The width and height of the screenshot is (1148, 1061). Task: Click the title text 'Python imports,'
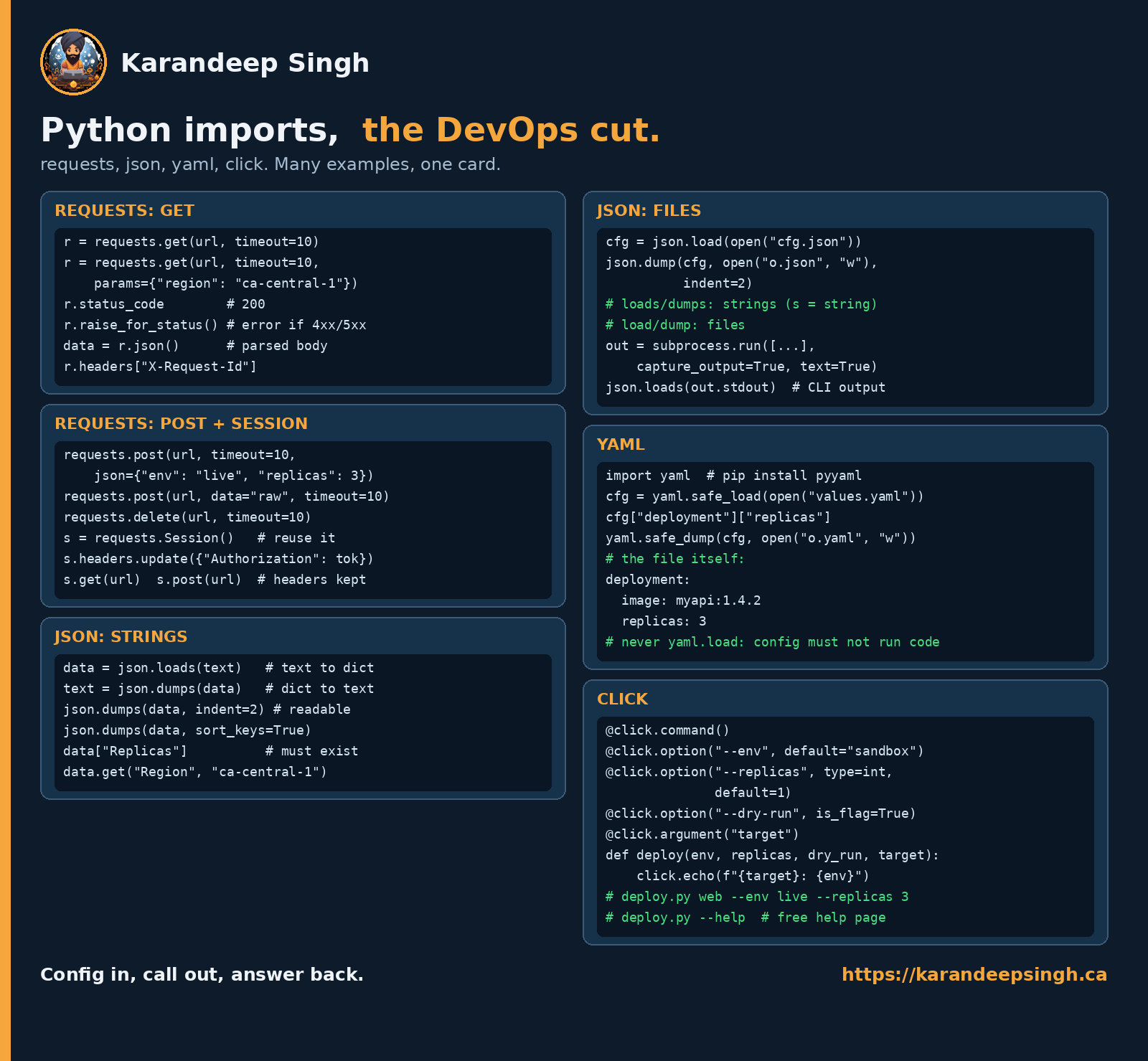(x=189, y=130)
